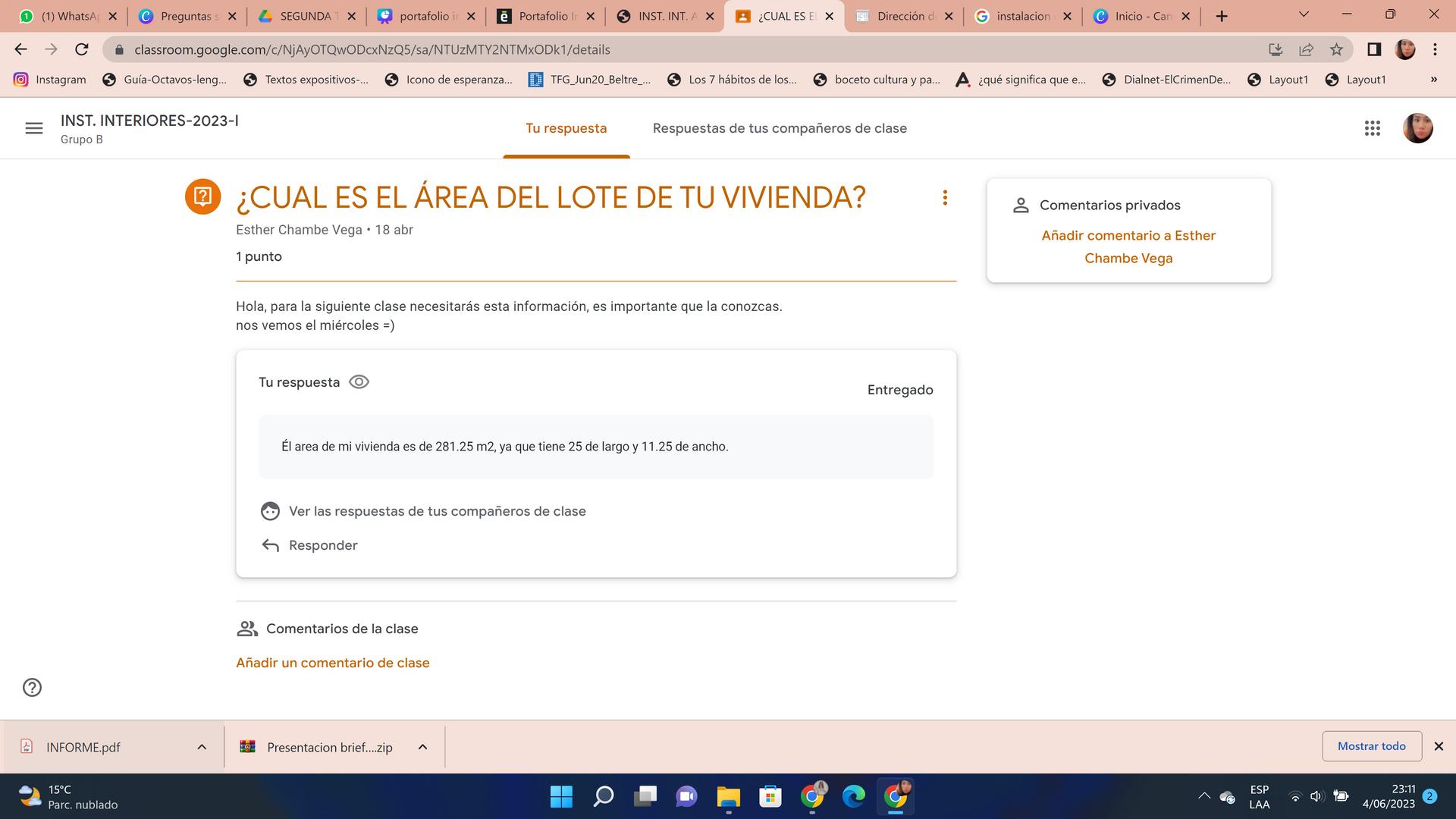
Task: Expand the INFORME.pdf download options chevron
Action: coord(202,747)
